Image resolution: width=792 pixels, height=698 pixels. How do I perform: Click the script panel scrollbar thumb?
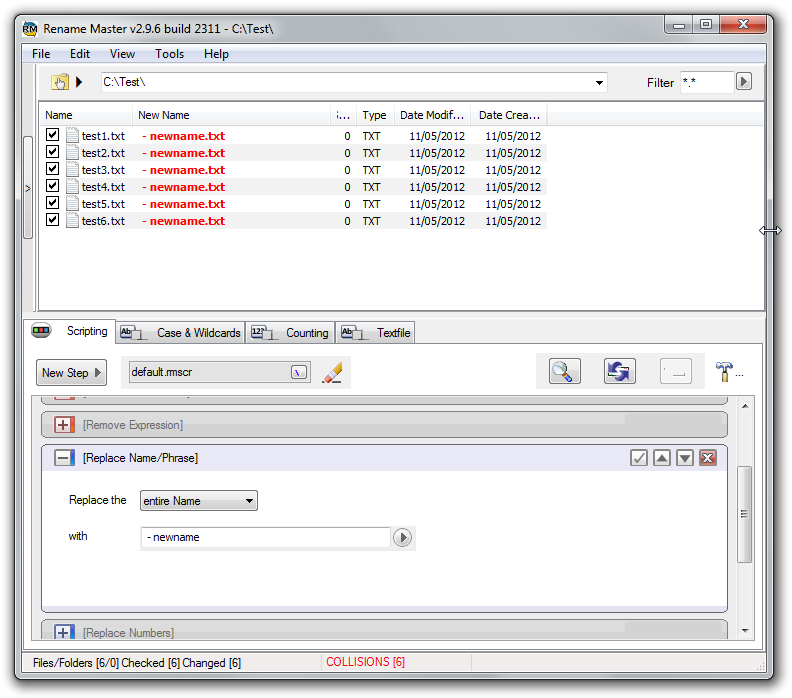[x=745, y=514]
